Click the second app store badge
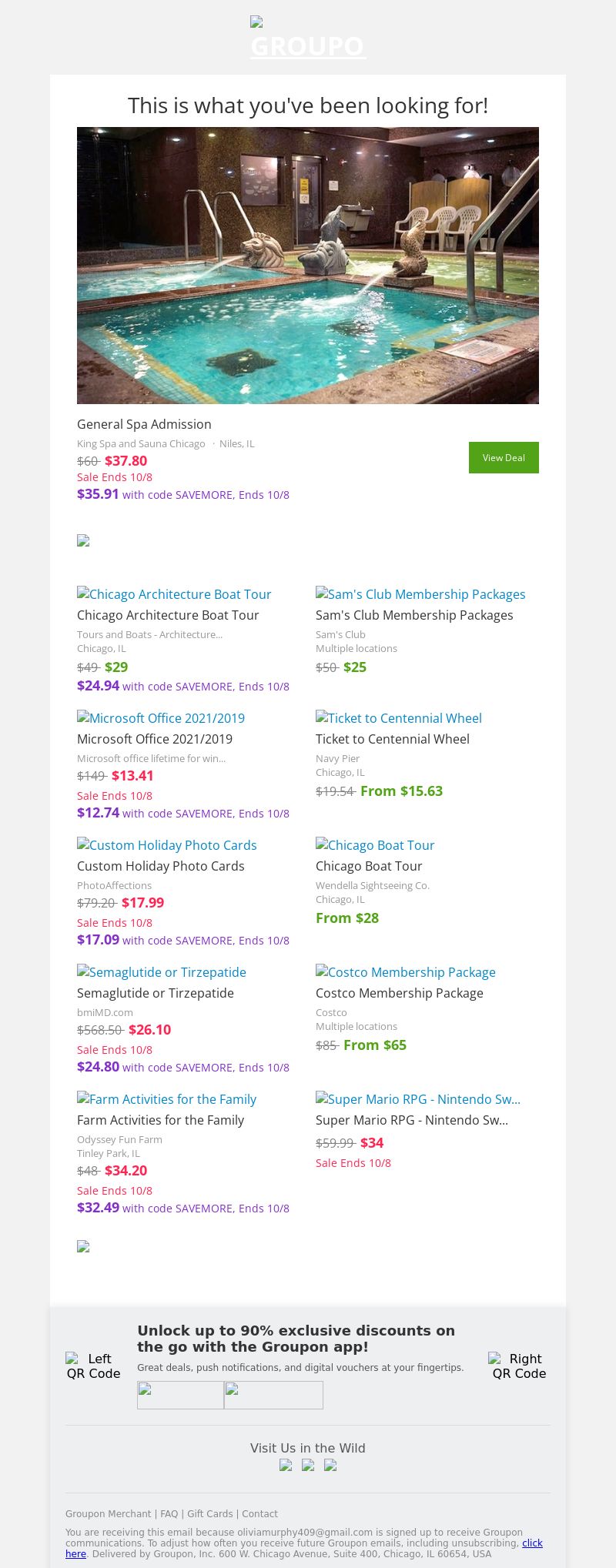The height and width of the screenshot is (1568, 616). (x=273, y=1395)
